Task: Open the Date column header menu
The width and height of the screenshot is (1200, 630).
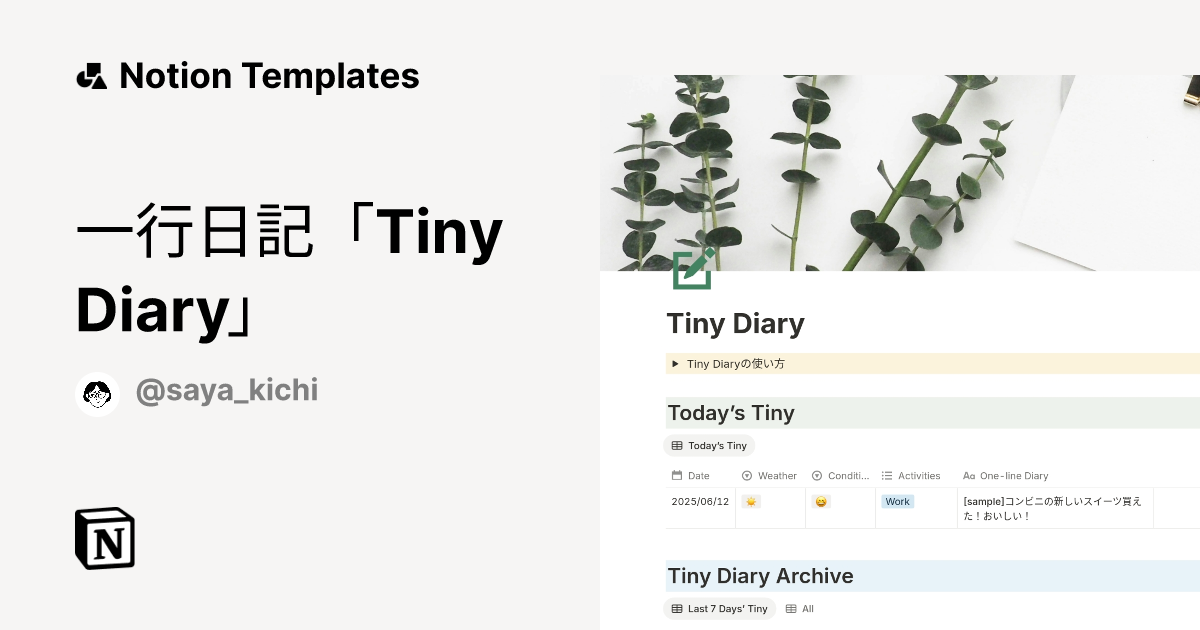Action: pyautogui.click(x=698, y=476)
